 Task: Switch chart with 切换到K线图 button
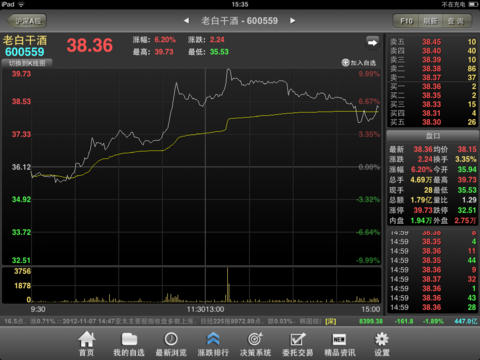click(27, 63)
